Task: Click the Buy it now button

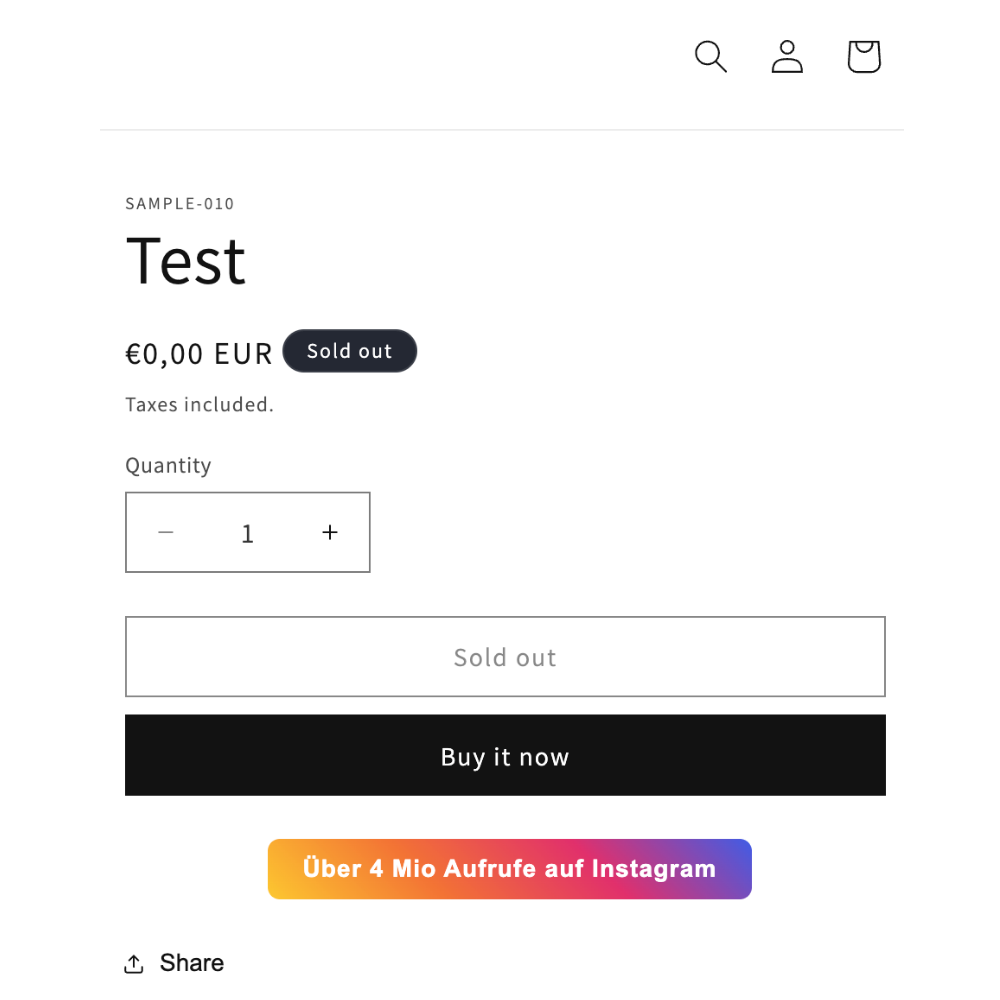Action: (x=505, y=755)
